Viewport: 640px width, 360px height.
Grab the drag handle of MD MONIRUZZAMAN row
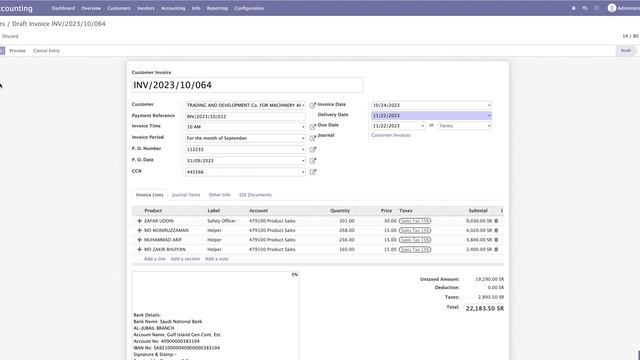point(139,230)
